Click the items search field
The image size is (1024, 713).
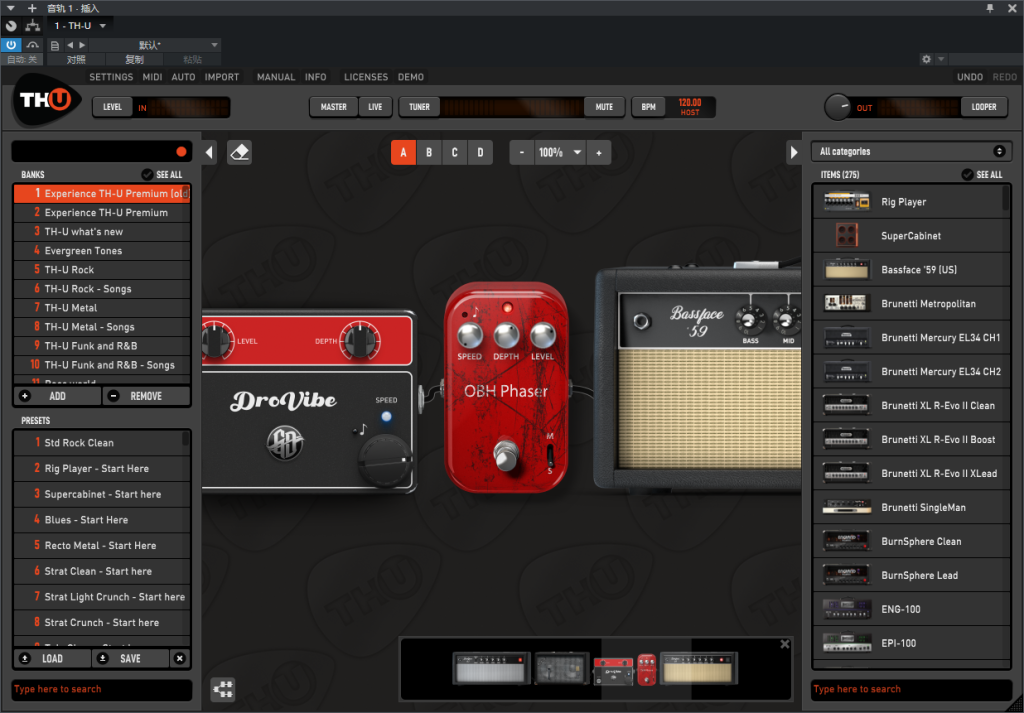pyautogui.click(x=912, y=689)
